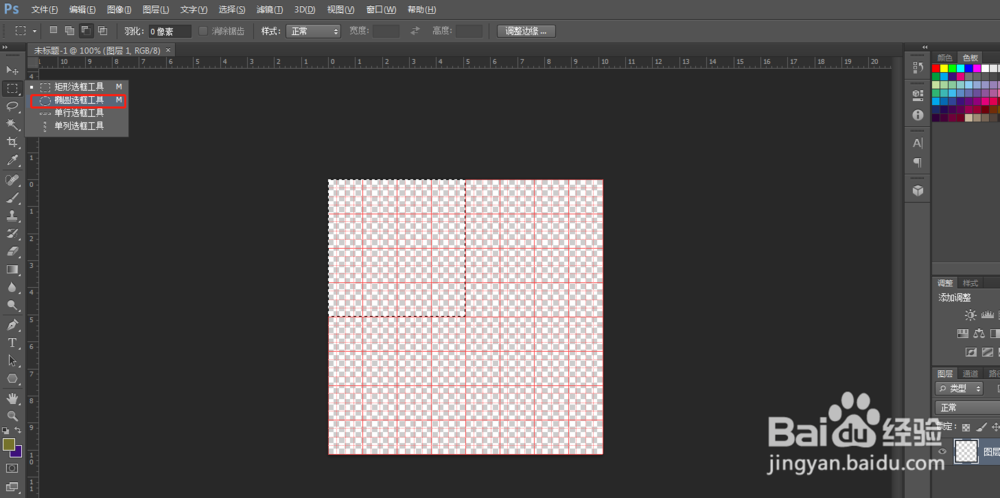The height and width of the screenshot is (498, 1000).
Task: Open tool preset picker arrow
Action: pyautogui.click(x=34, y=31)
